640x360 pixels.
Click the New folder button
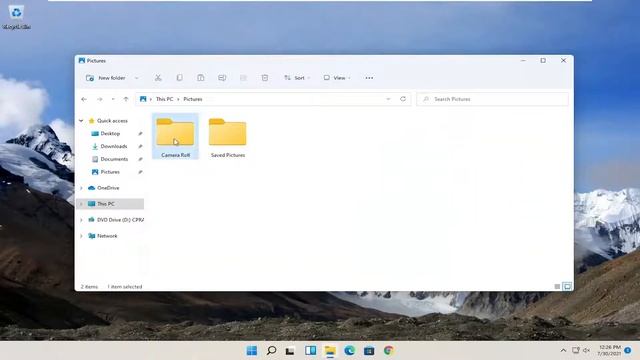tap(105, 78)
